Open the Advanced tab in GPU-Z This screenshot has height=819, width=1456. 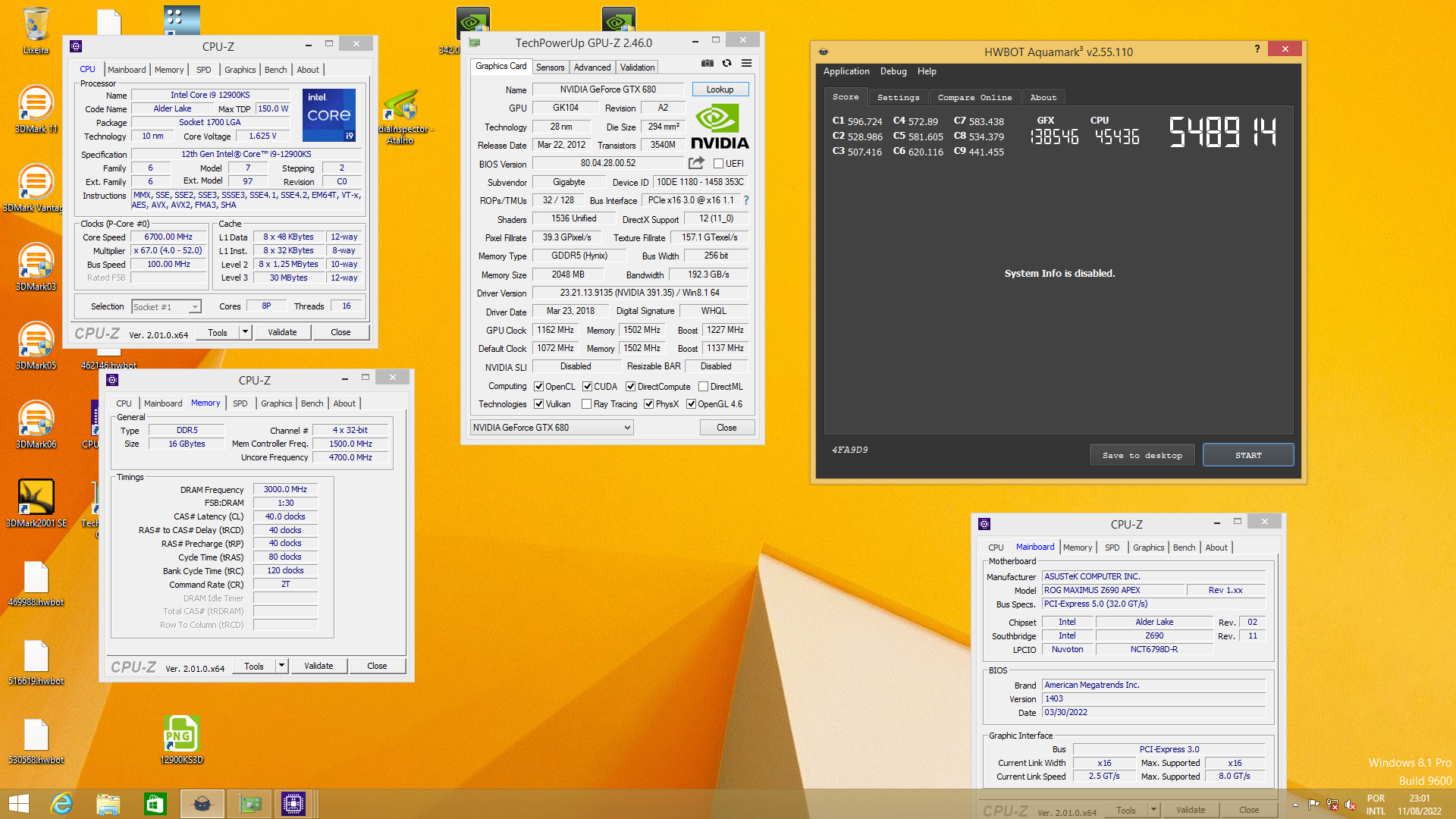(591, 67)
